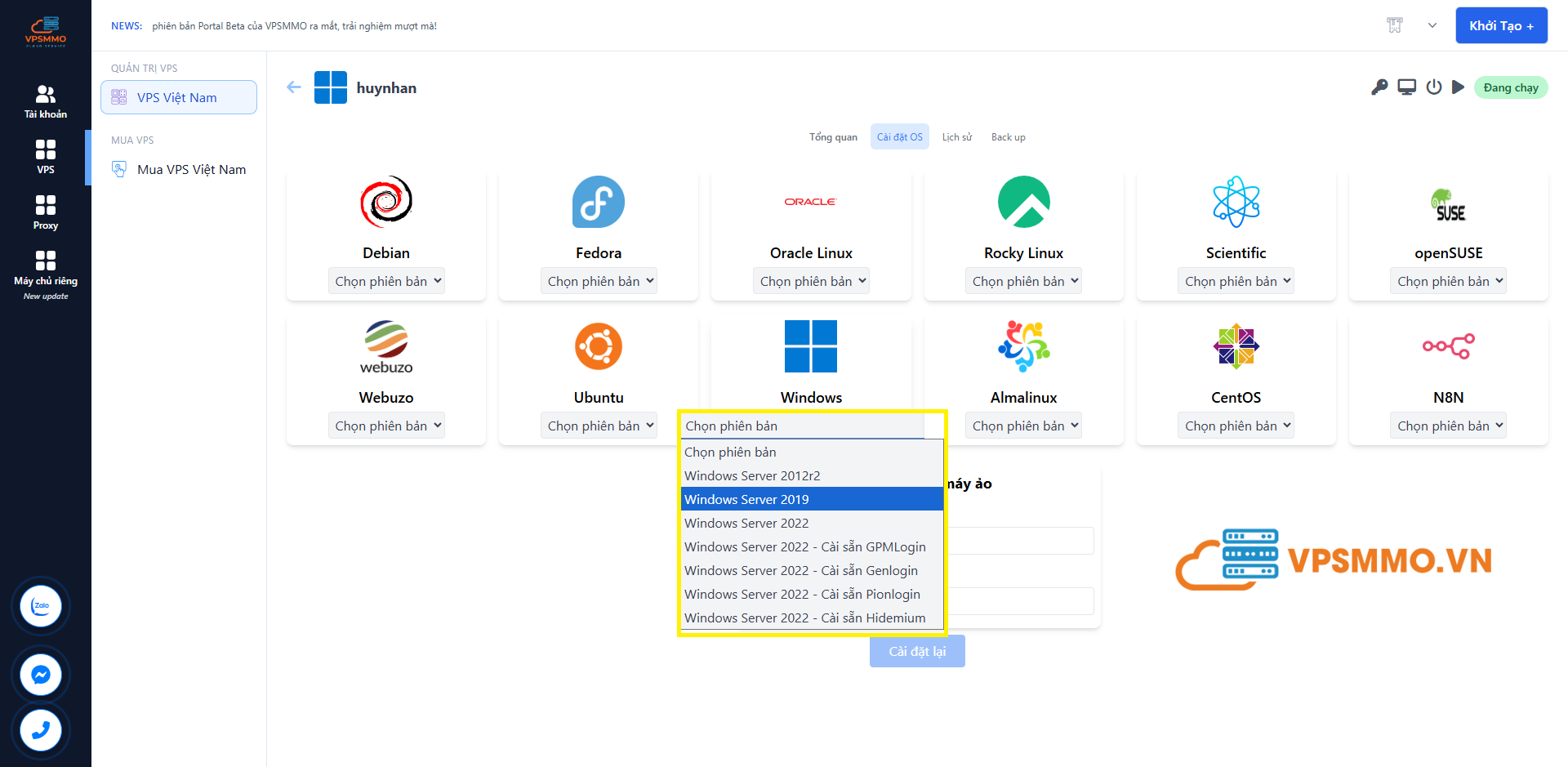Click the Khởi Tạo + button
This screenshot has width=1568, height=767.
[1501, 25]
